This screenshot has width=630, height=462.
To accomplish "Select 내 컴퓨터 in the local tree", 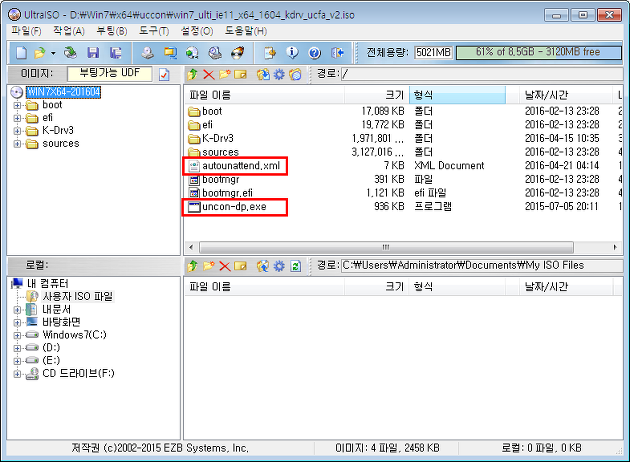I will [47, 284].
